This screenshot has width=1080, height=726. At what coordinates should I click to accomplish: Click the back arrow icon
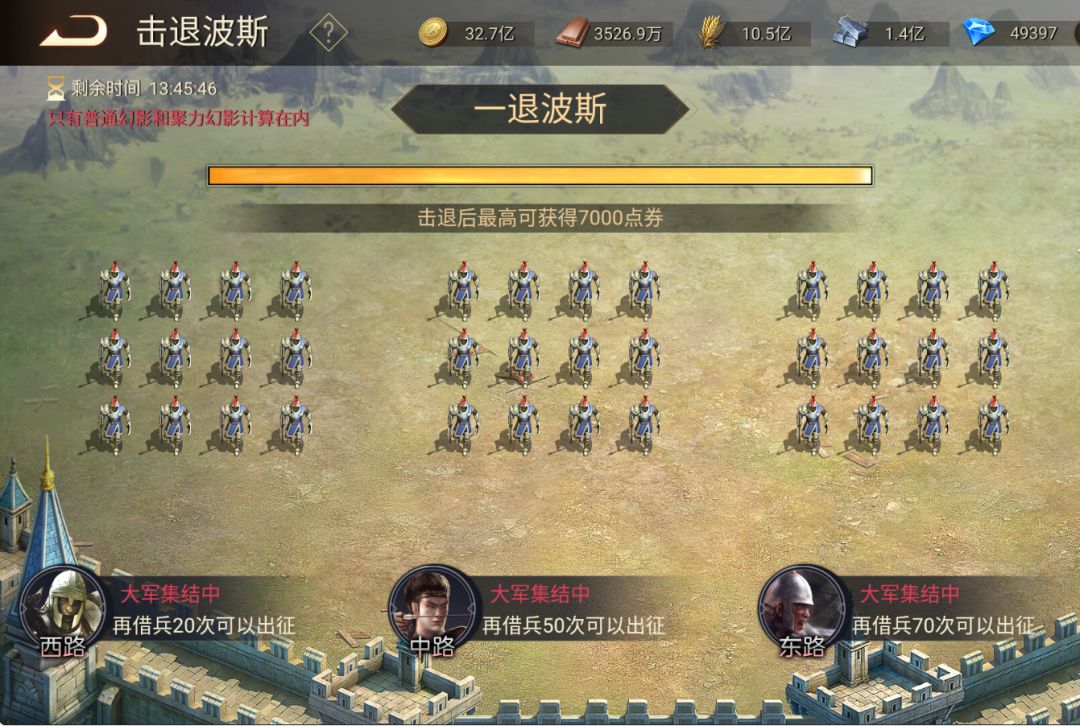pyautogui.click(x=74, y=32)
